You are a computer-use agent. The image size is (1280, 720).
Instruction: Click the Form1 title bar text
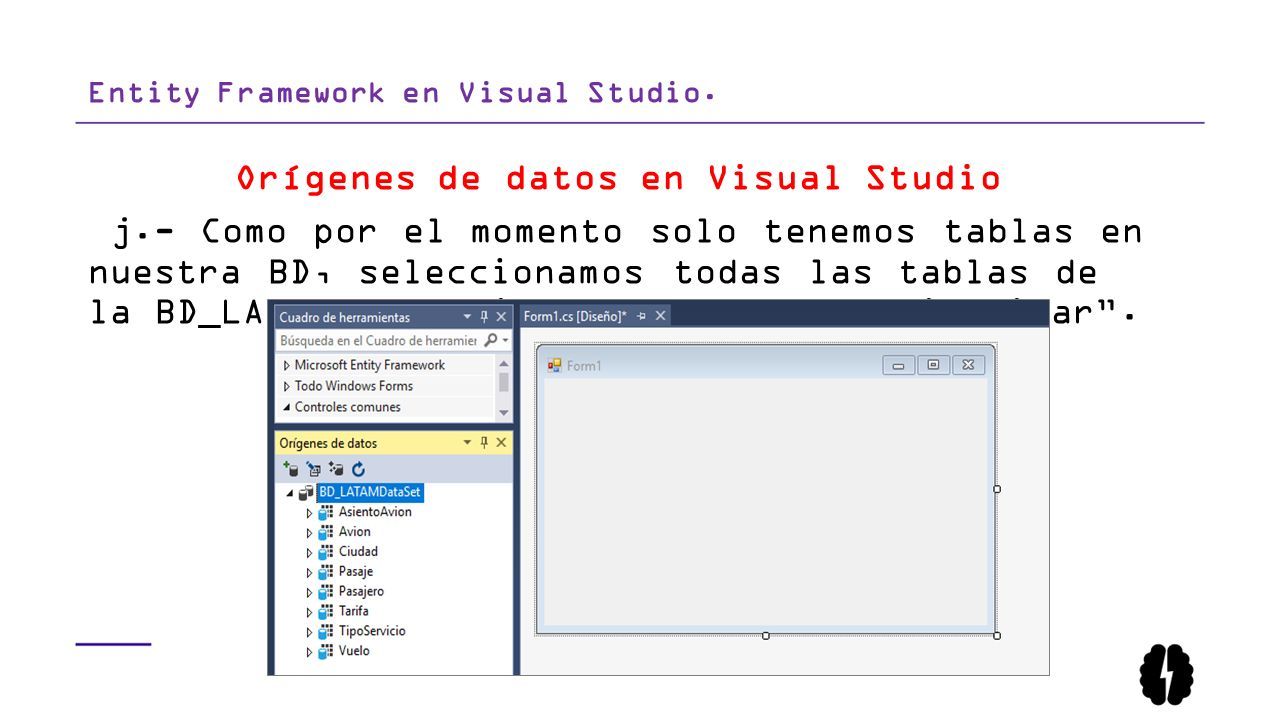point(584,366)
